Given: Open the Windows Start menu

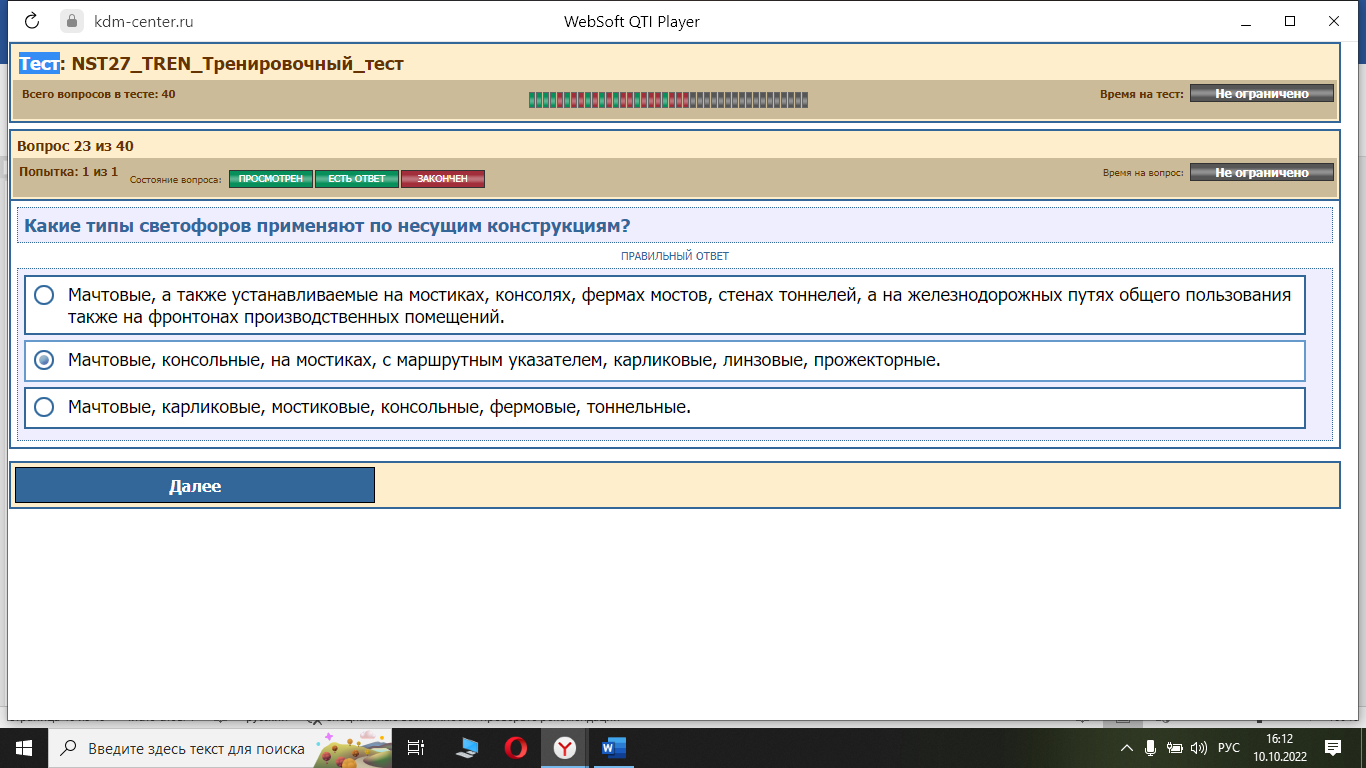Looking at the screenshot, I should [x=23, y=747].
